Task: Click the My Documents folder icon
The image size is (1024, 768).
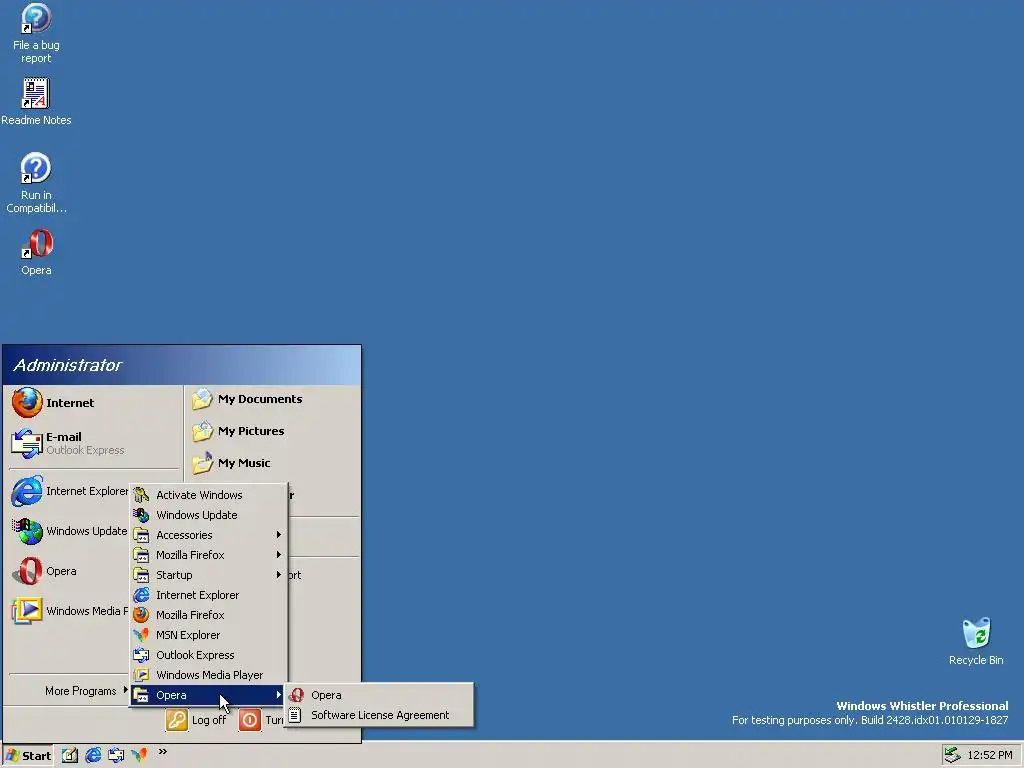Action: point(202,399)
